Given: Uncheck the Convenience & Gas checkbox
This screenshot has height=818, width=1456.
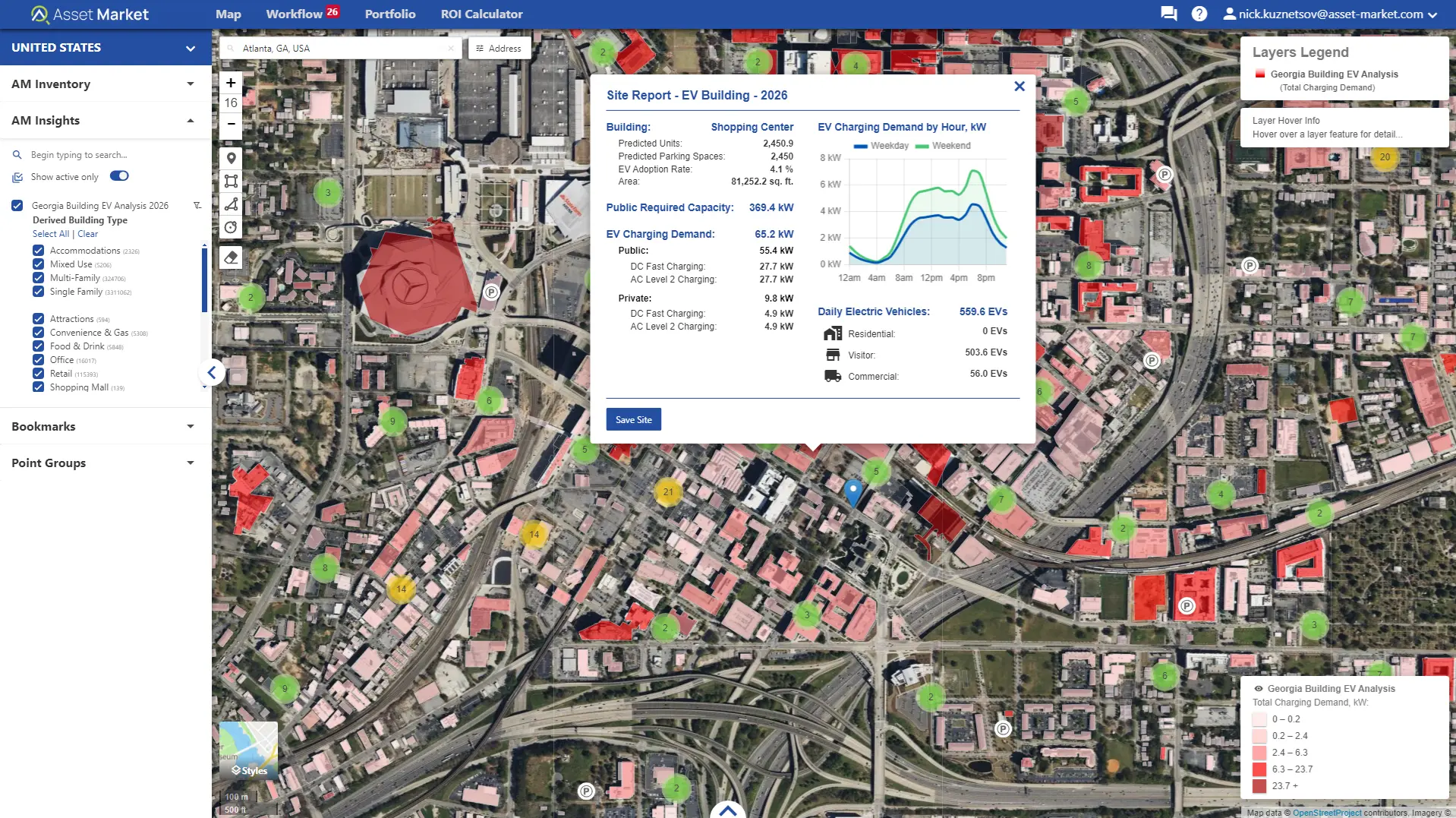Looking at the screenshot, I should (38, 333).
